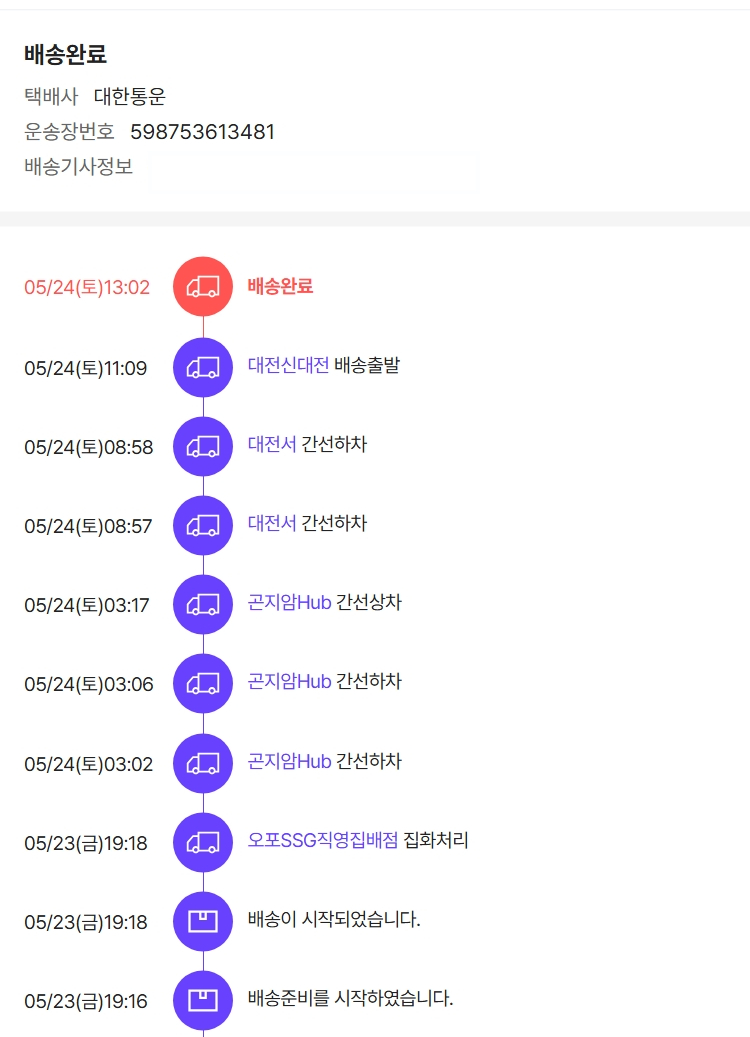The height and width of the screenshot is (1037, 750).
Task: Click the truck icon for 03:17 간선상차
Action: tap(203, 604)
